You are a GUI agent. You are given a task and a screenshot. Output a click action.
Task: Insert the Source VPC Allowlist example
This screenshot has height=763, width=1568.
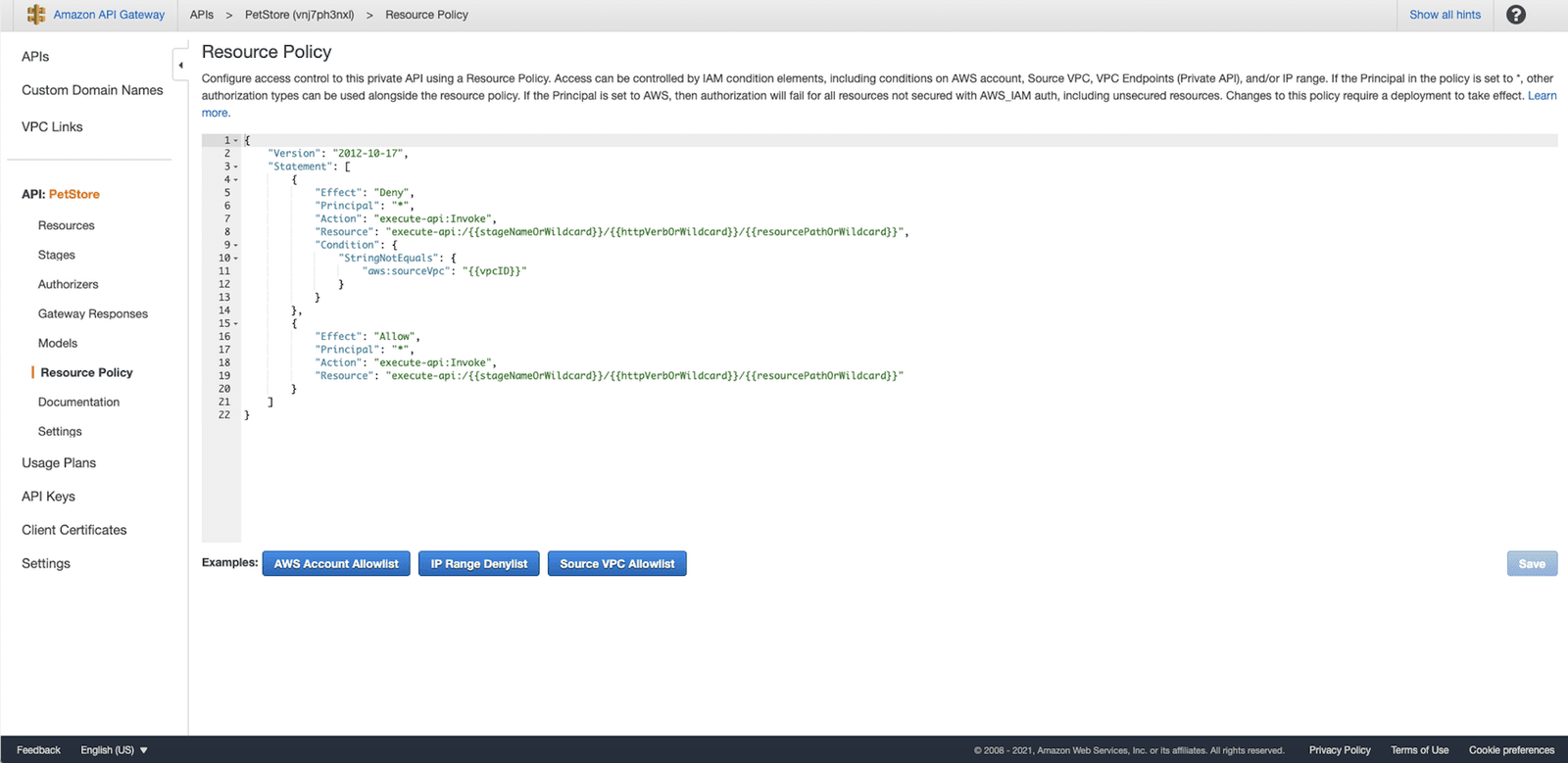tap(617, 564)
